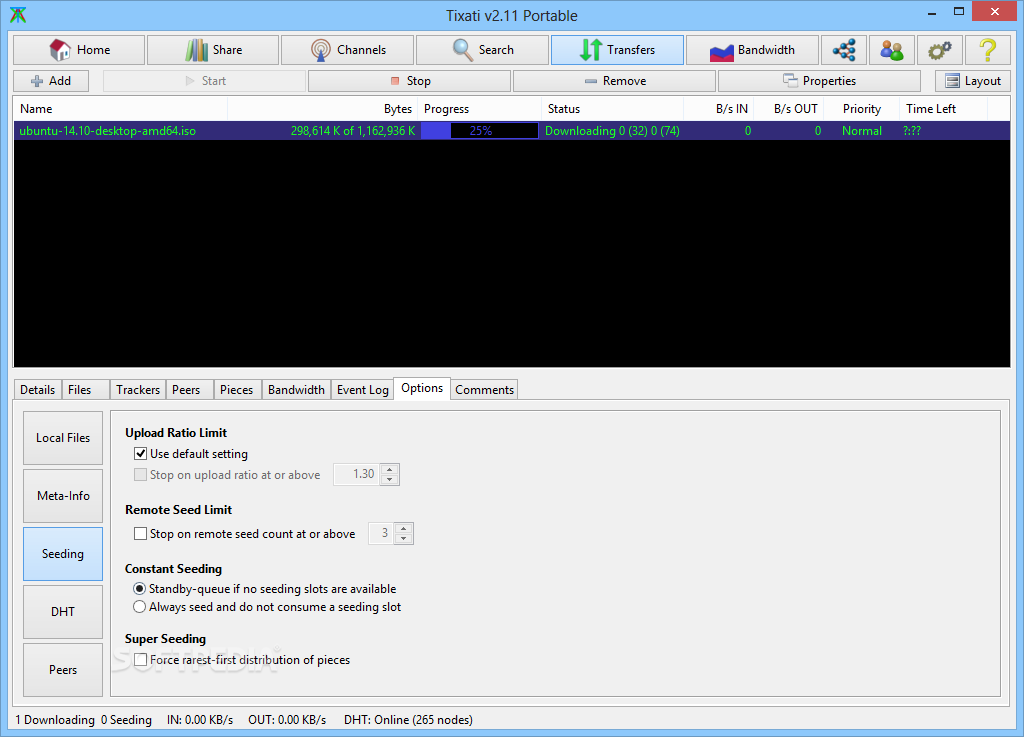Open Meta-Info options
Image resolution: width=1024 pixels, height=737 pixels.
[63, 495]
